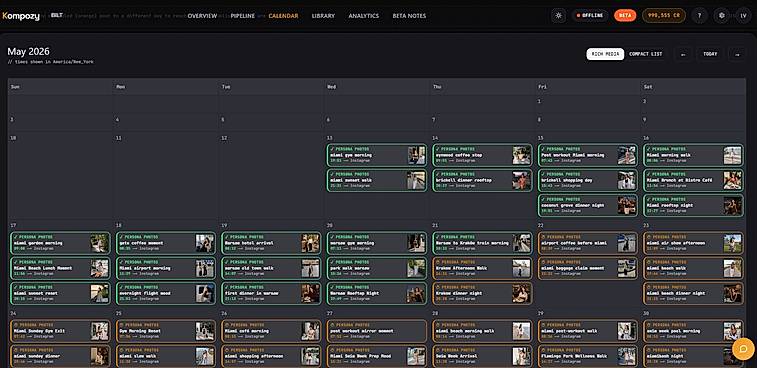Click the OFFLINE status indicator
The width and height of the screenshot is (757, 368).
tap(589, 15)
